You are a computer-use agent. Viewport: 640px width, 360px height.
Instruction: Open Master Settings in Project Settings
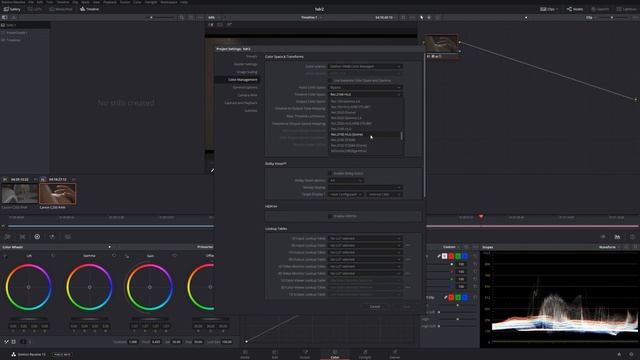point(245,64)
